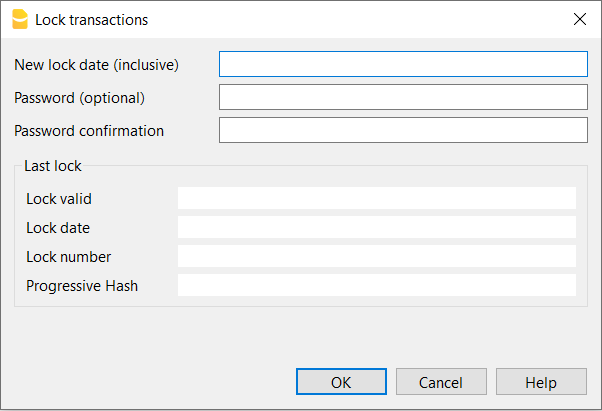Click into the Password (optional) text box
The image size is (602, 411).
(x=403, y=98)
